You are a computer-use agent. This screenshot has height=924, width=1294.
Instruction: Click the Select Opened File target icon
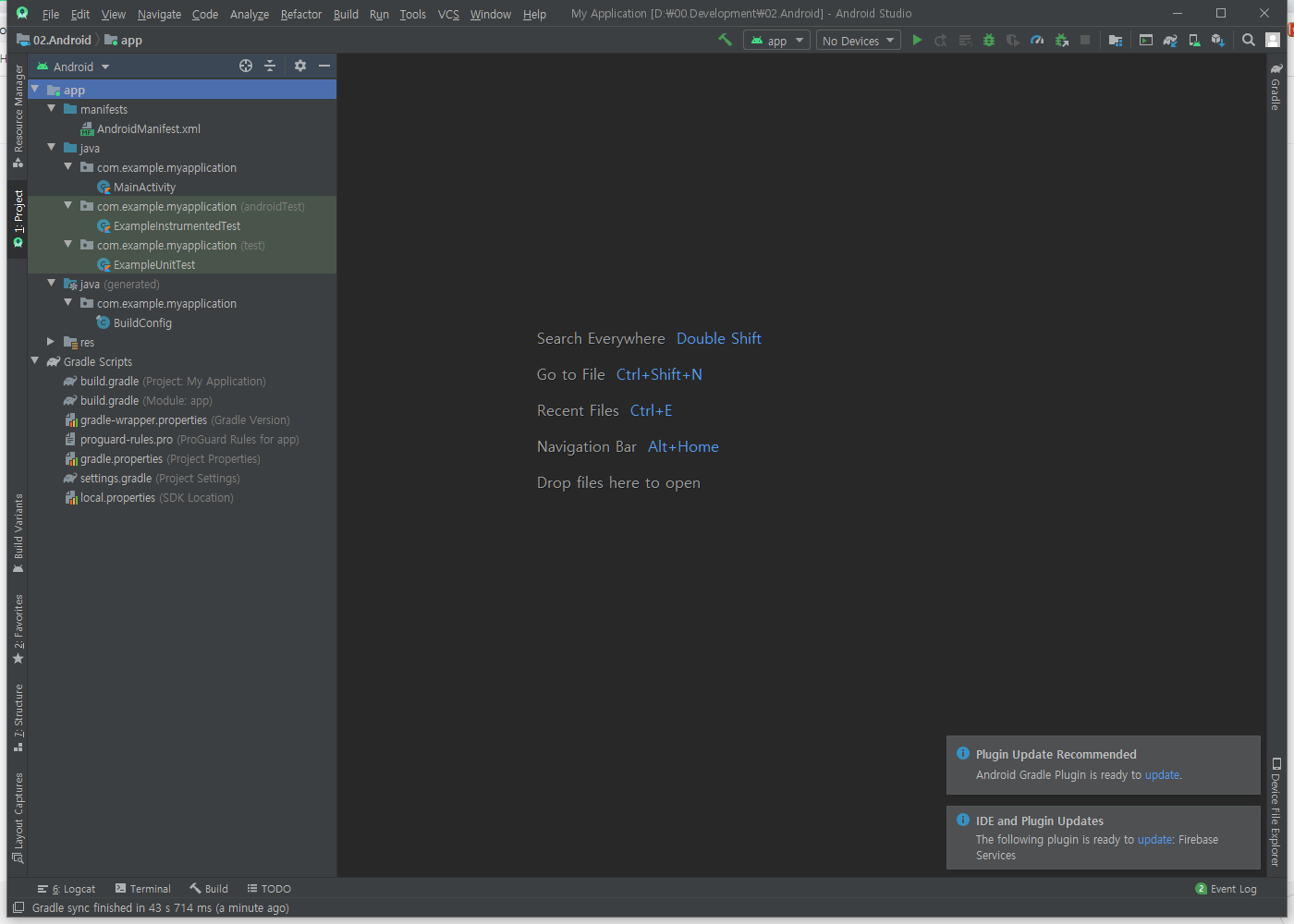click(246, 66)
